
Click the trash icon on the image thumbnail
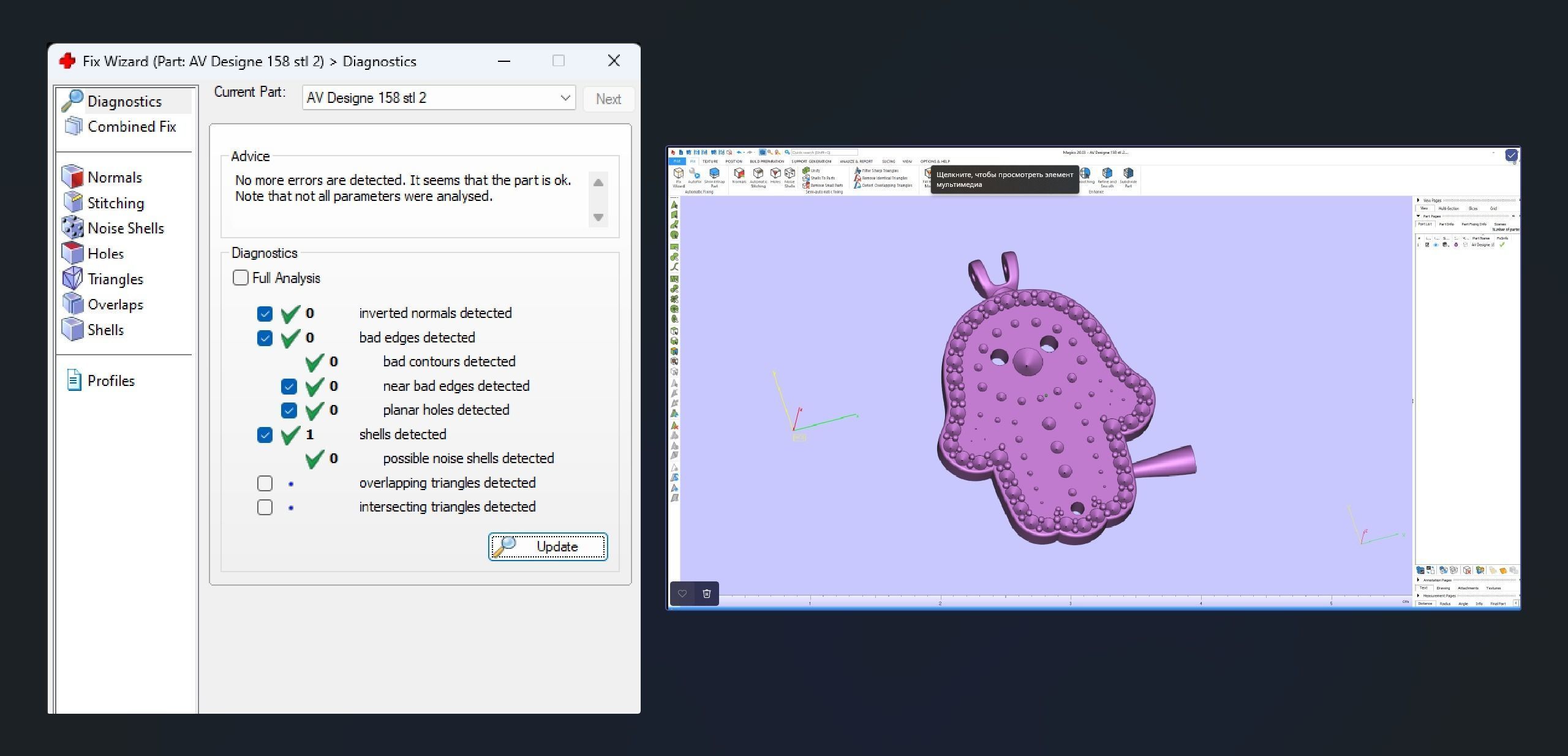click(x=706, y=593)
